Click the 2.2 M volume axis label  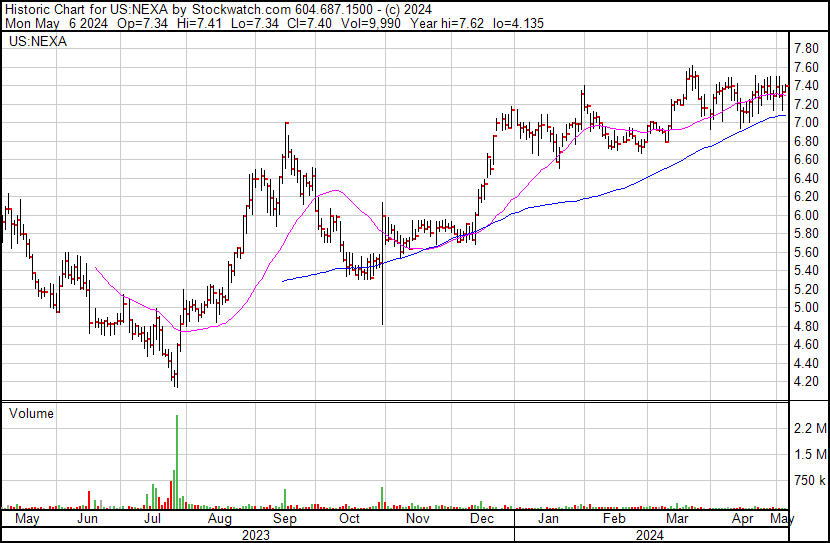tap(810, 428)
